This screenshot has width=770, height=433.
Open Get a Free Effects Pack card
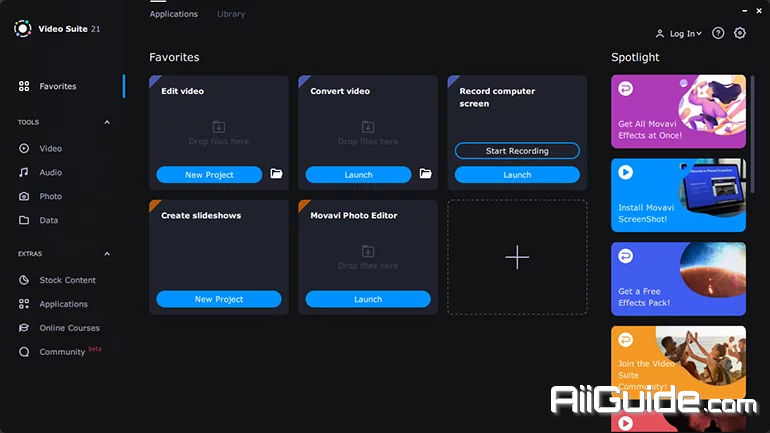pyautogui.click(x=678, y=279)
